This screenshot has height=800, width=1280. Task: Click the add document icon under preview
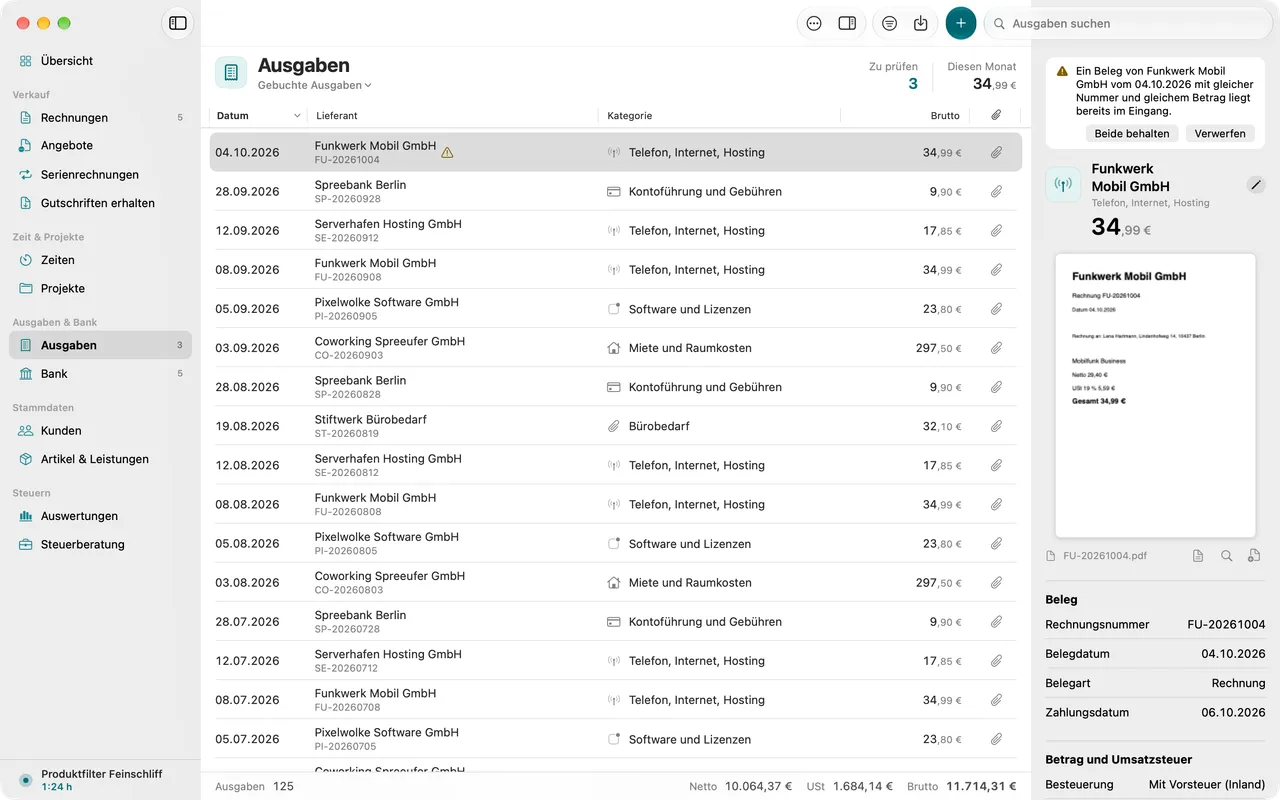click(1254, 556)
